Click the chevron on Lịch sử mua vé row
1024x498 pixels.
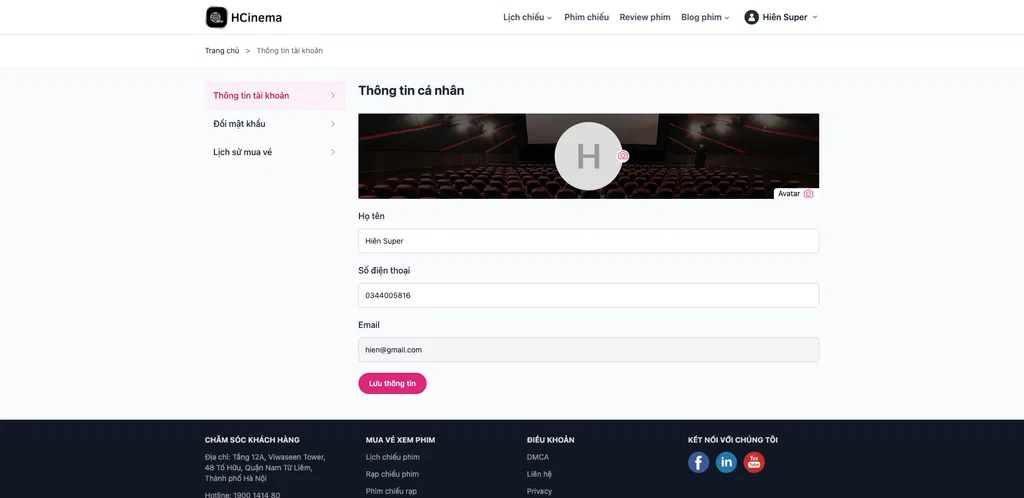(x=332, y=152)
